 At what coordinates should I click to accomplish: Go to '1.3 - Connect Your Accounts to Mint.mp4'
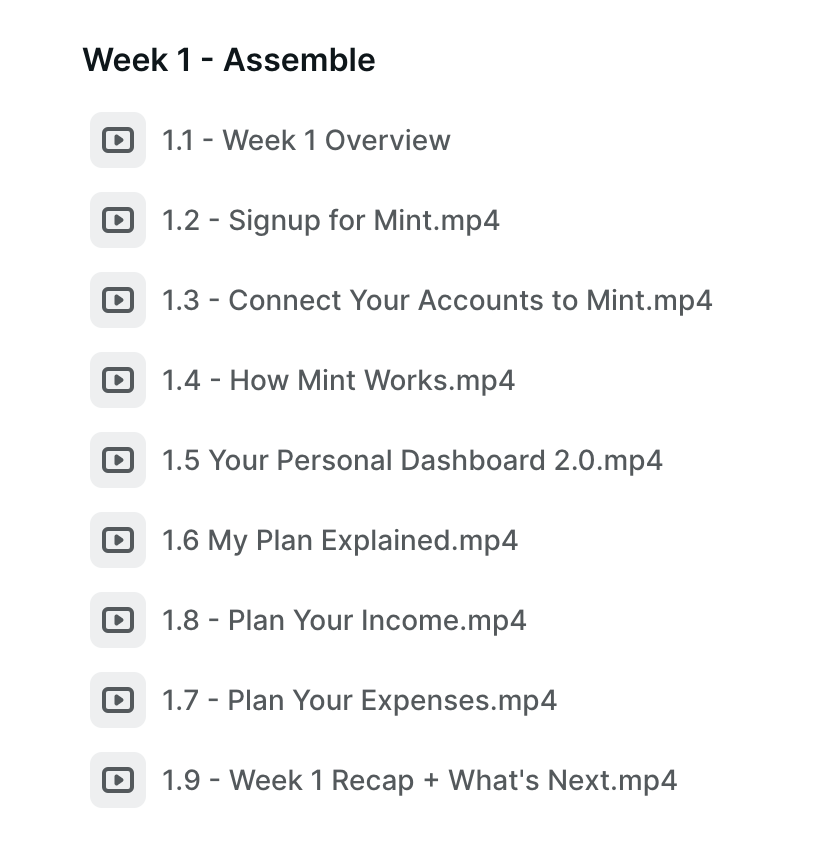[437, 300]
